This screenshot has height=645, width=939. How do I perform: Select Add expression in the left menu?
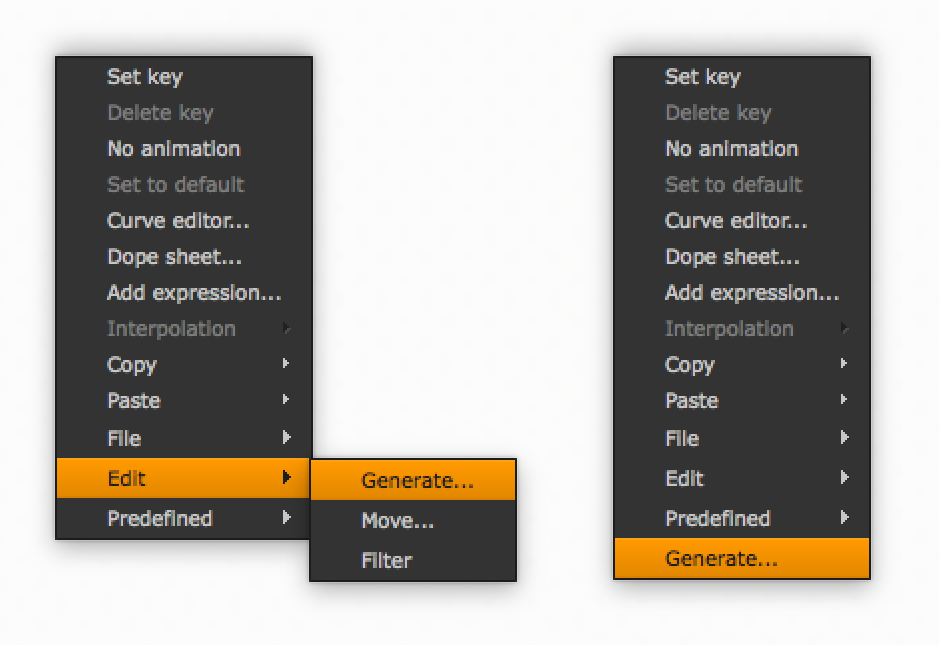194,292
